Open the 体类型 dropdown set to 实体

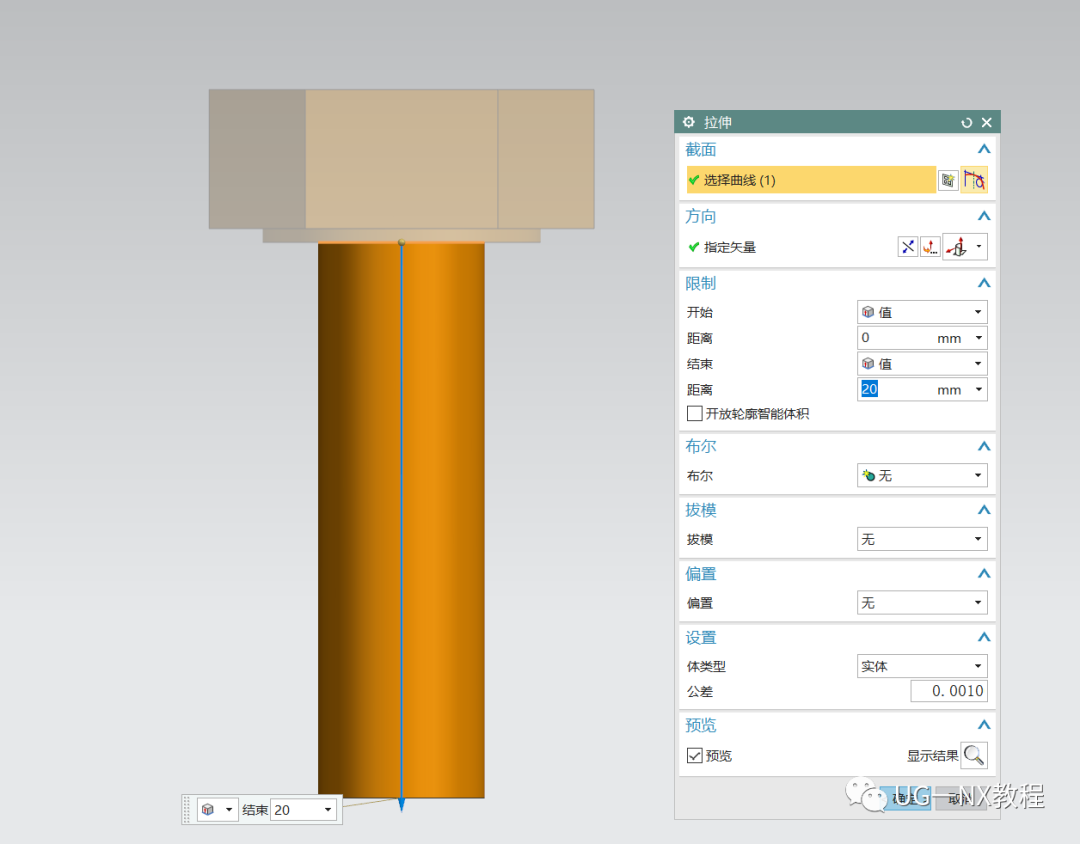922,666
